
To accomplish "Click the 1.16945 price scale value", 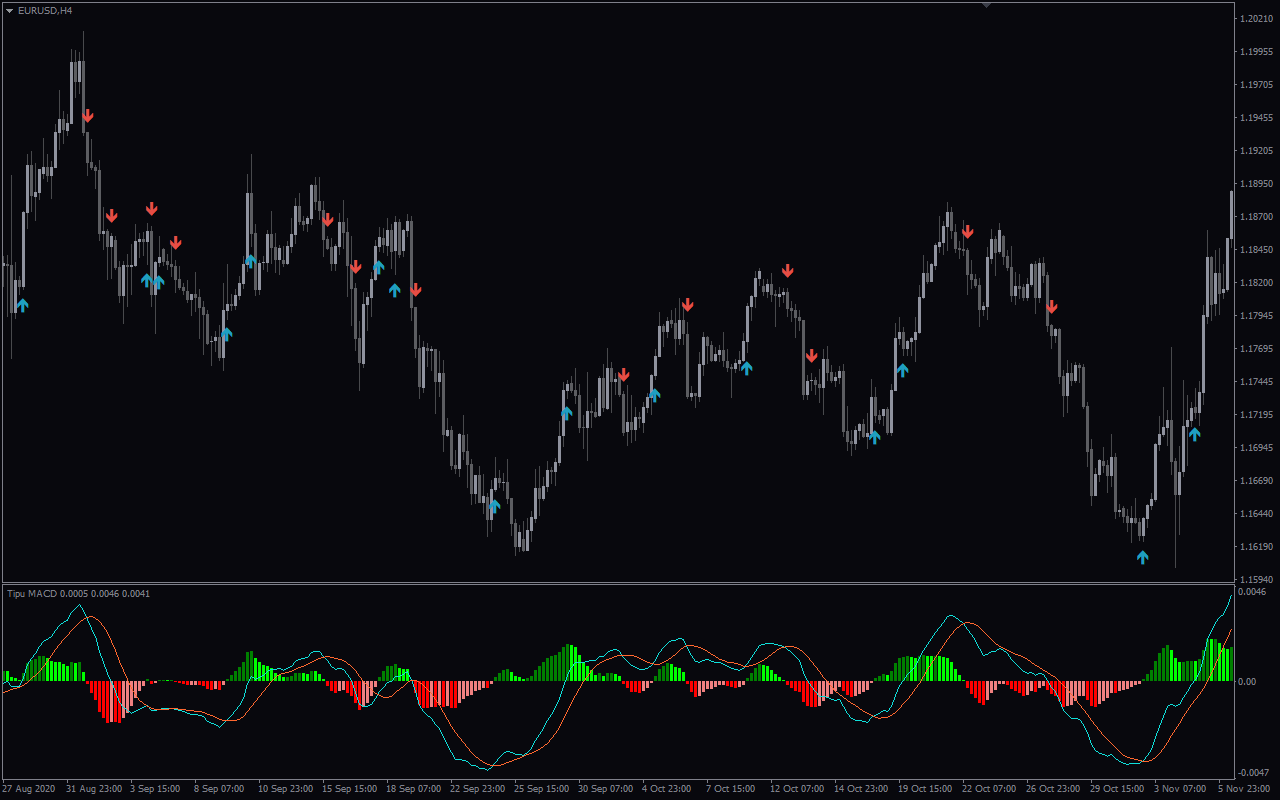I will [x=1255, y=448].
